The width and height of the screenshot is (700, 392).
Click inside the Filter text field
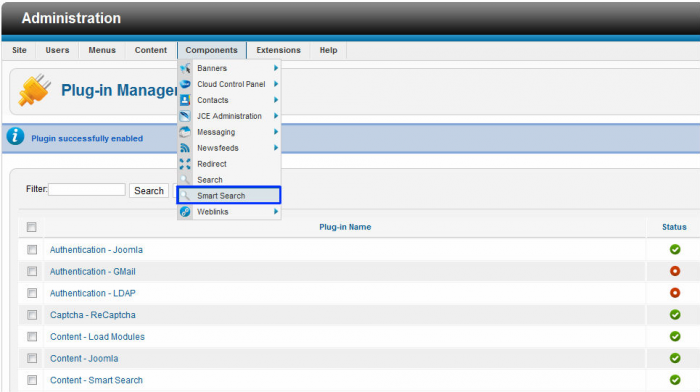(x=87, y=189)
